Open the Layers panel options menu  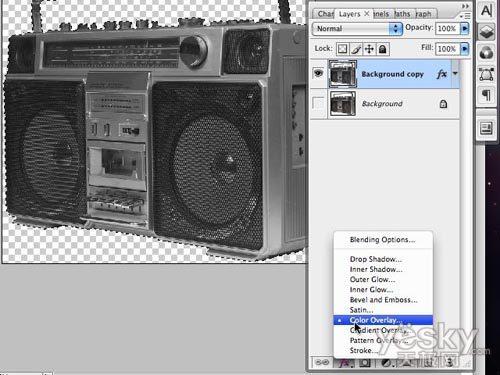465,16
